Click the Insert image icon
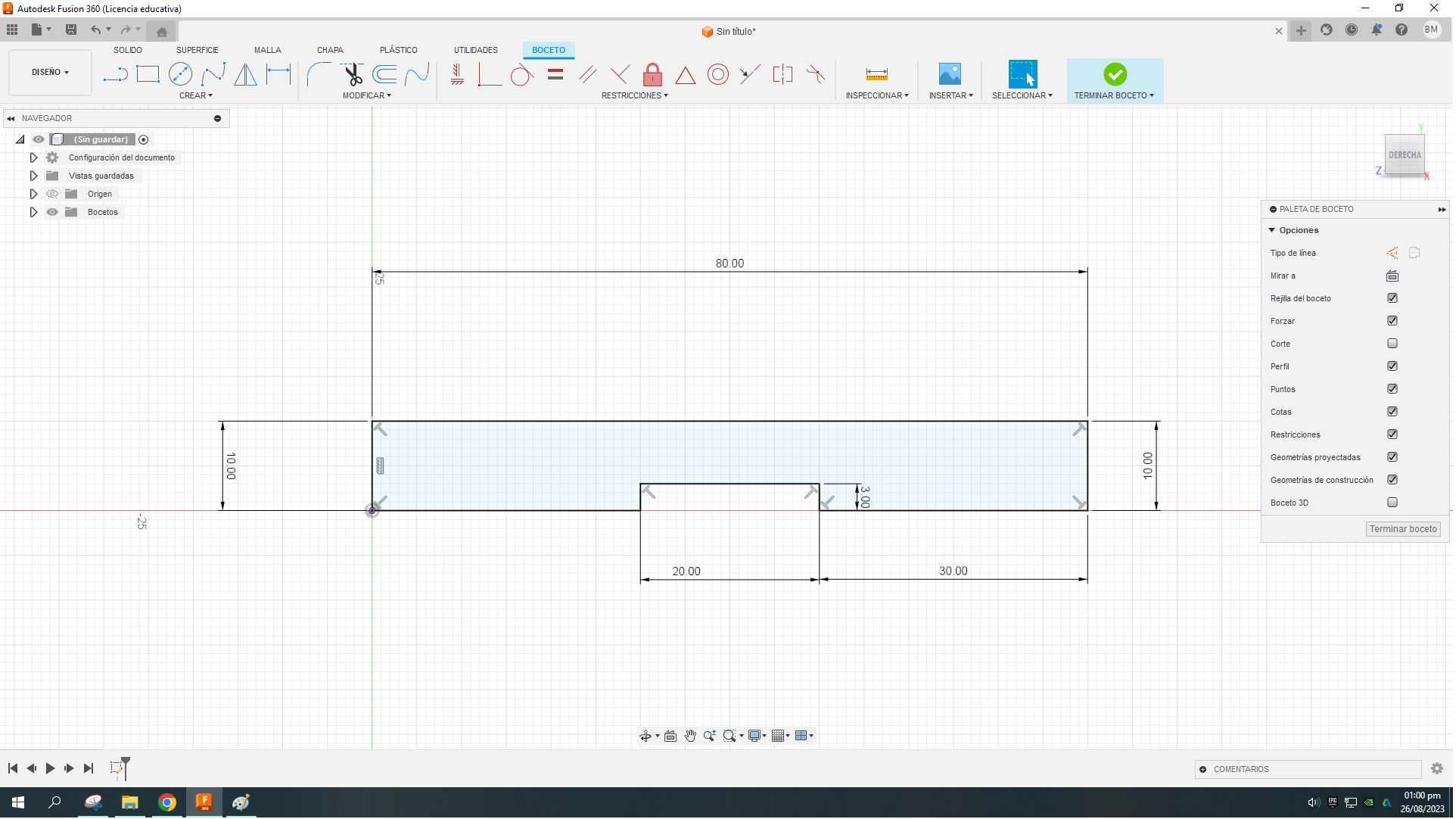 (x=950, y=74)
